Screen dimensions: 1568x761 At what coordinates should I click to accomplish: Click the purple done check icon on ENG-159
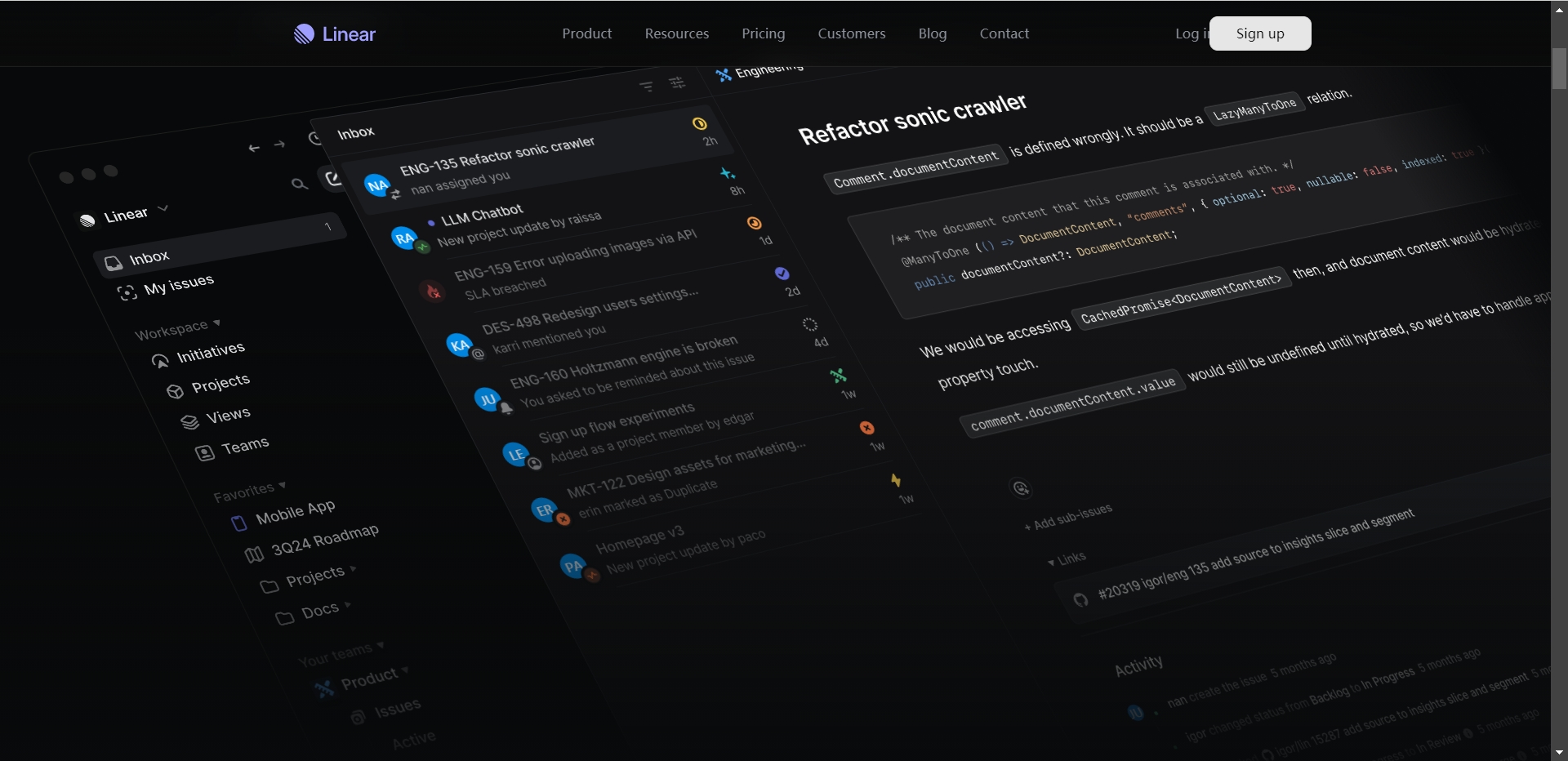coord(782,273)
